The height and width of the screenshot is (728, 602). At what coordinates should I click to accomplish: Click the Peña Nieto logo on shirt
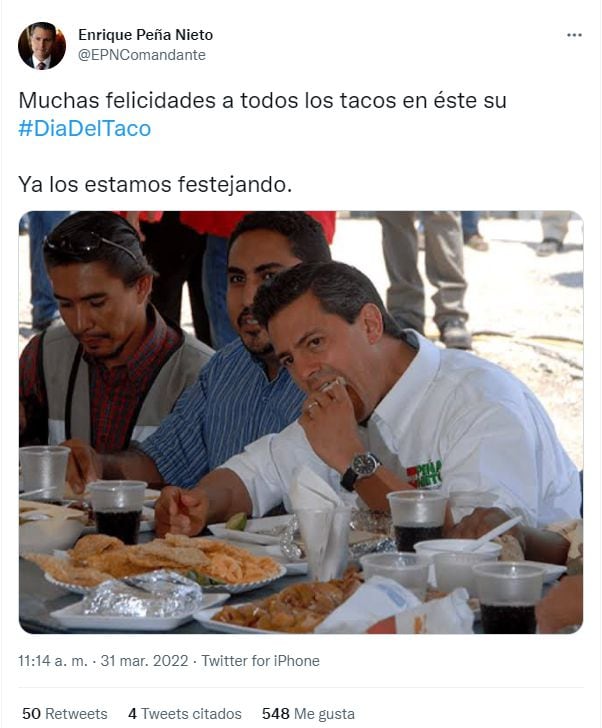(x=424, y=474)
